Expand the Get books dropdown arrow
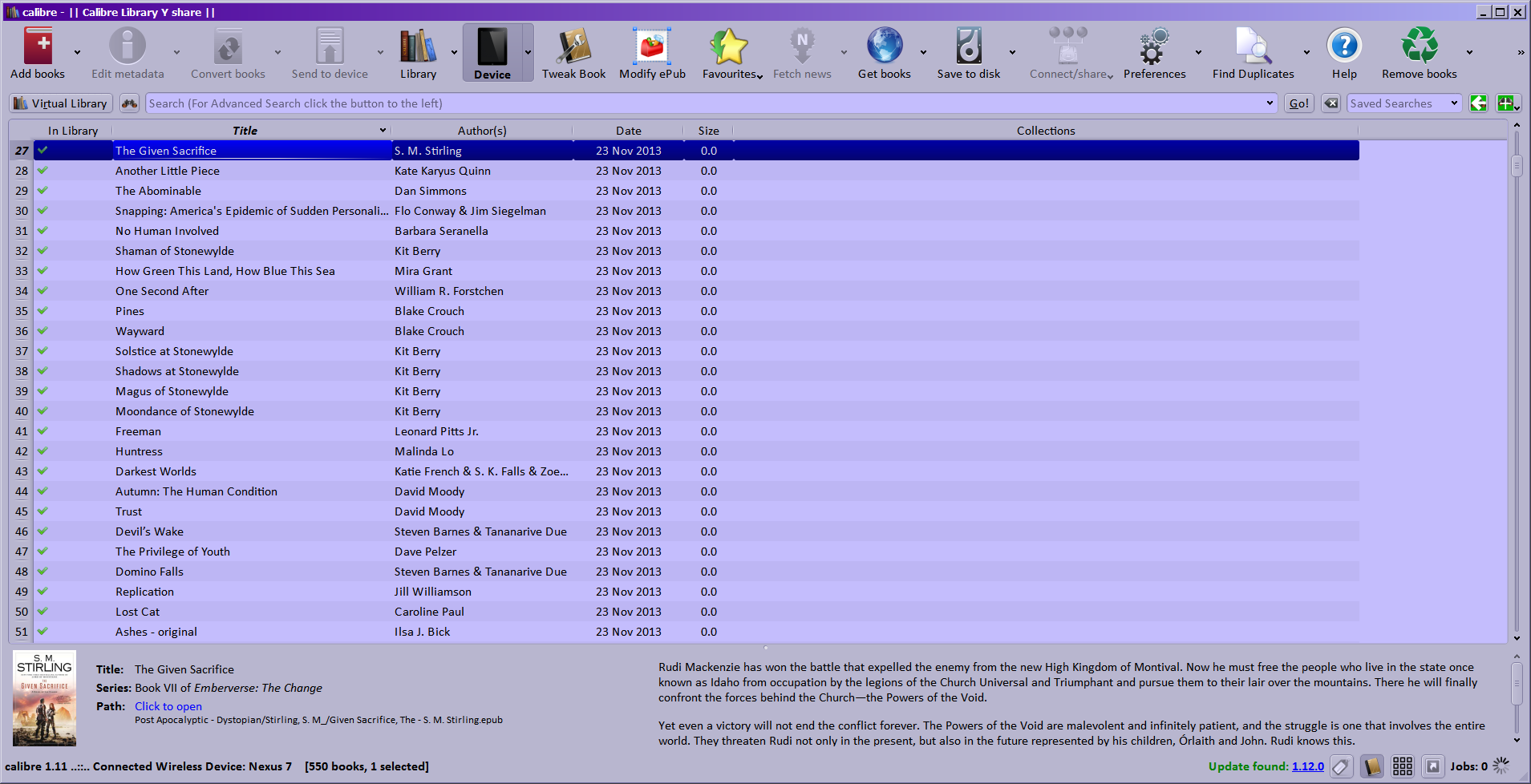 (923, 53)
